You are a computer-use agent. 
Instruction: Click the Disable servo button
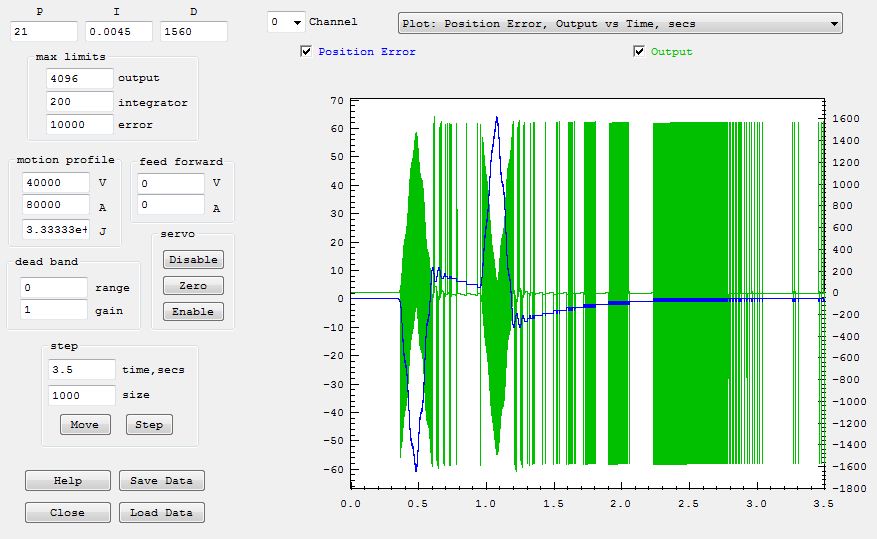(x=193, y=259)
